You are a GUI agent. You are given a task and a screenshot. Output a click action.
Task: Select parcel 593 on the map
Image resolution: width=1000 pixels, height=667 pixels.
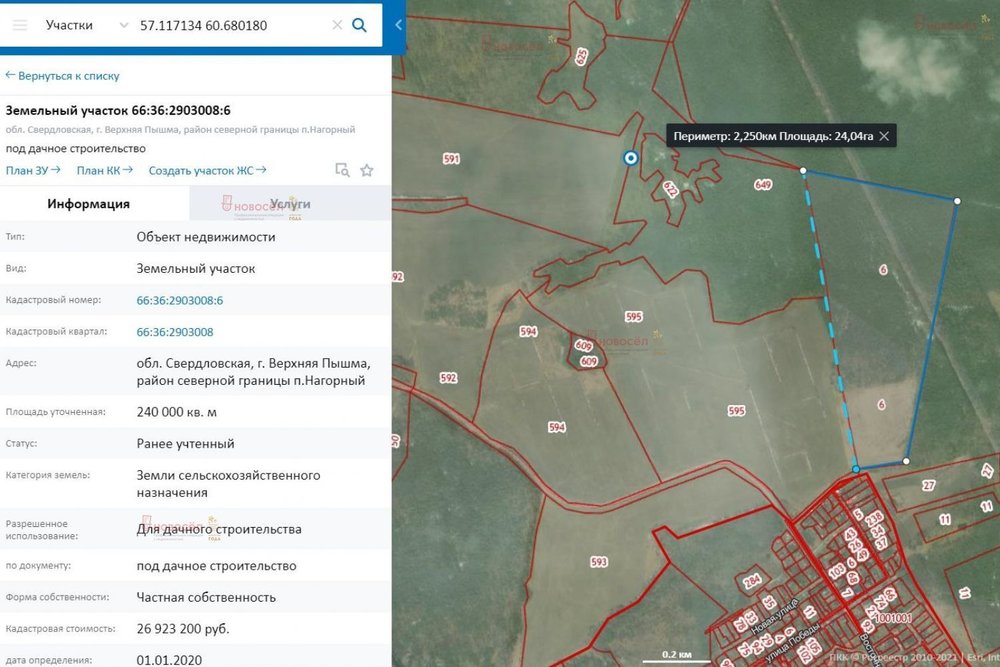coord(599,562)
